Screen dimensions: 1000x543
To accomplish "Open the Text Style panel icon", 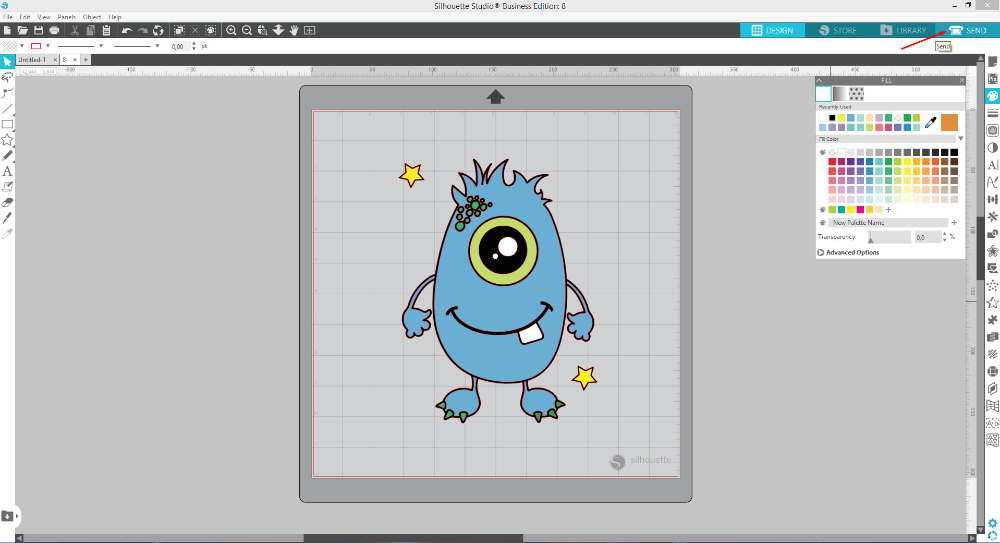I will (992, 165).
